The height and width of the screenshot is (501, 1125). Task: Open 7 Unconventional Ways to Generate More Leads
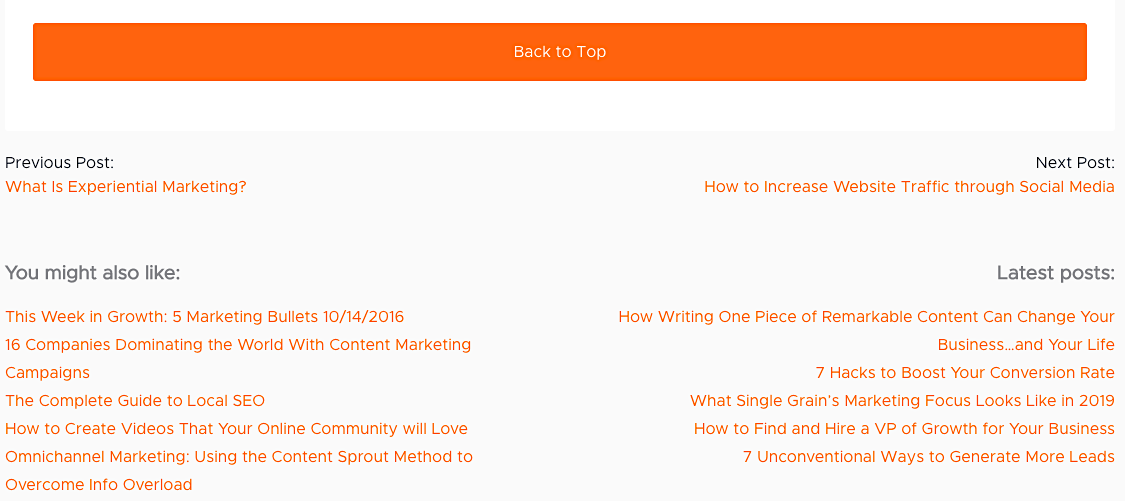tap(928, 456)
